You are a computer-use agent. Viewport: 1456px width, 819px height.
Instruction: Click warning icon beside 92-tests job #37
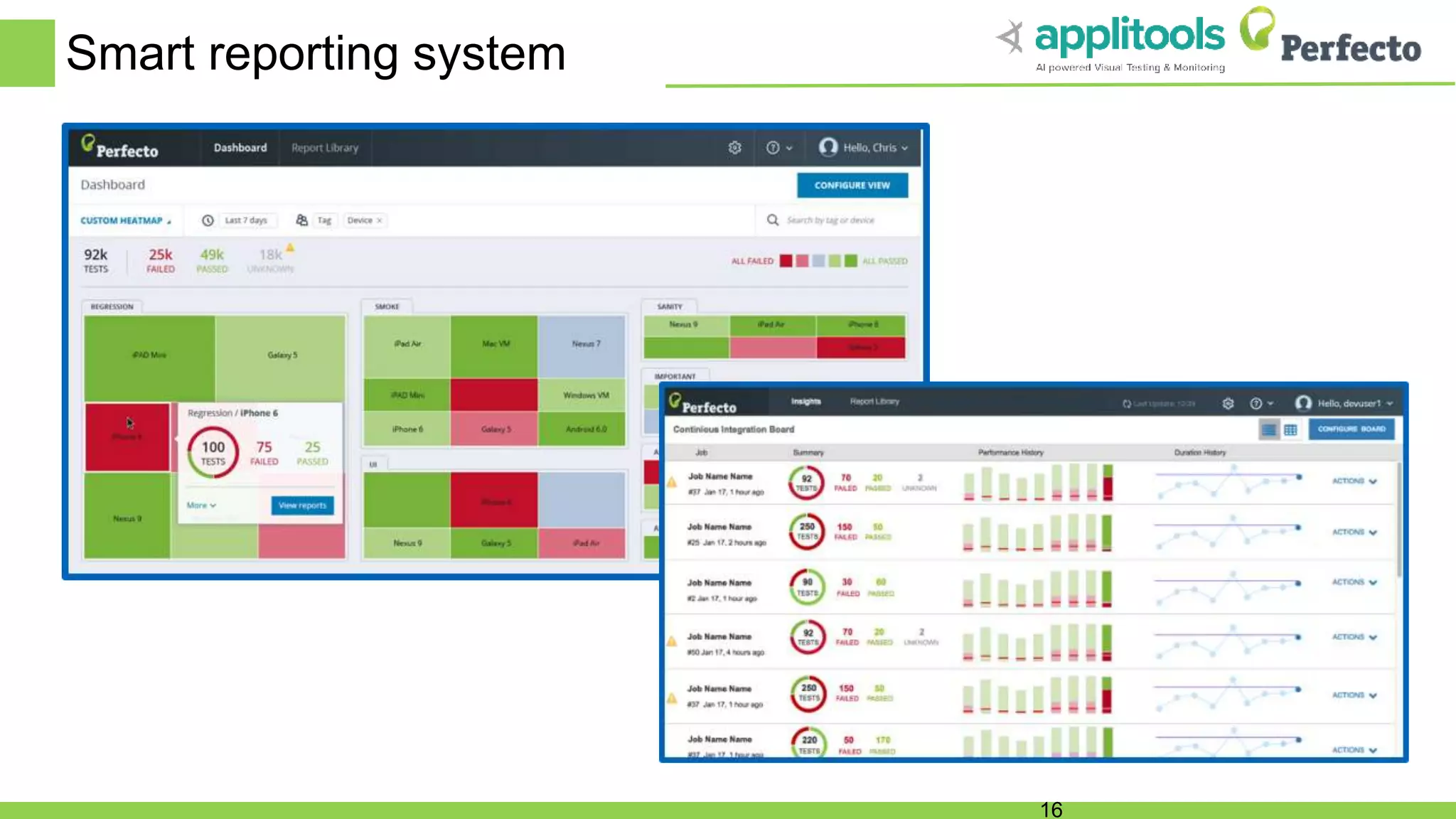(x=672, y=483)
